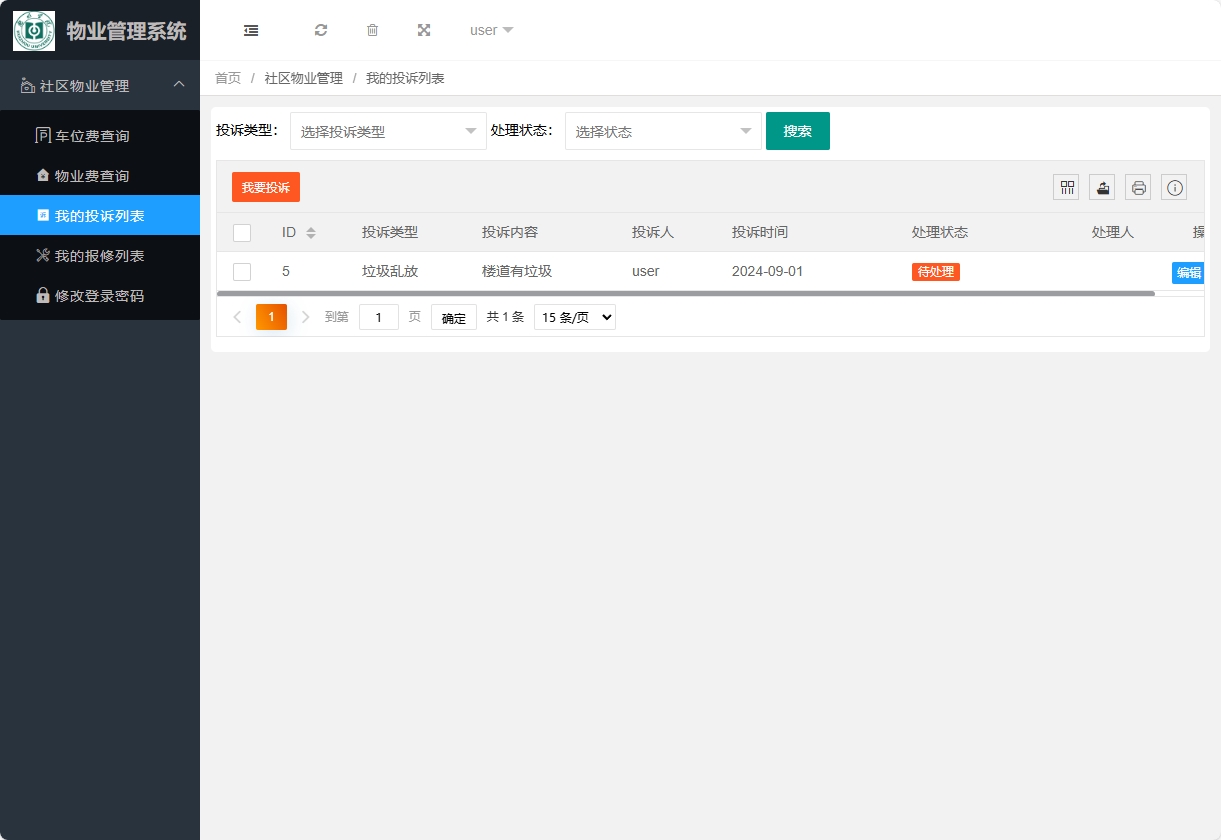This screenshot has height=840, width=1221.
Task: Click the print table icon
Action: point(1137,186)
